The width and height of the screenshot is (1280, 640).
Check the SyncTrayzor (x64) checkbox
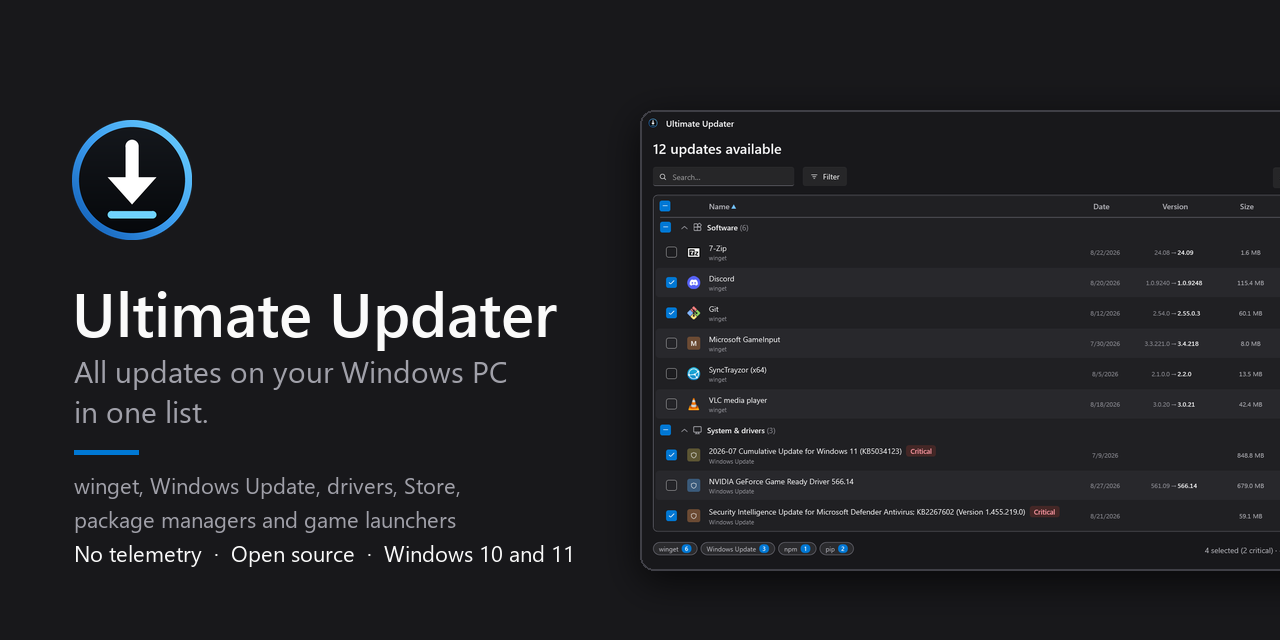672,374
